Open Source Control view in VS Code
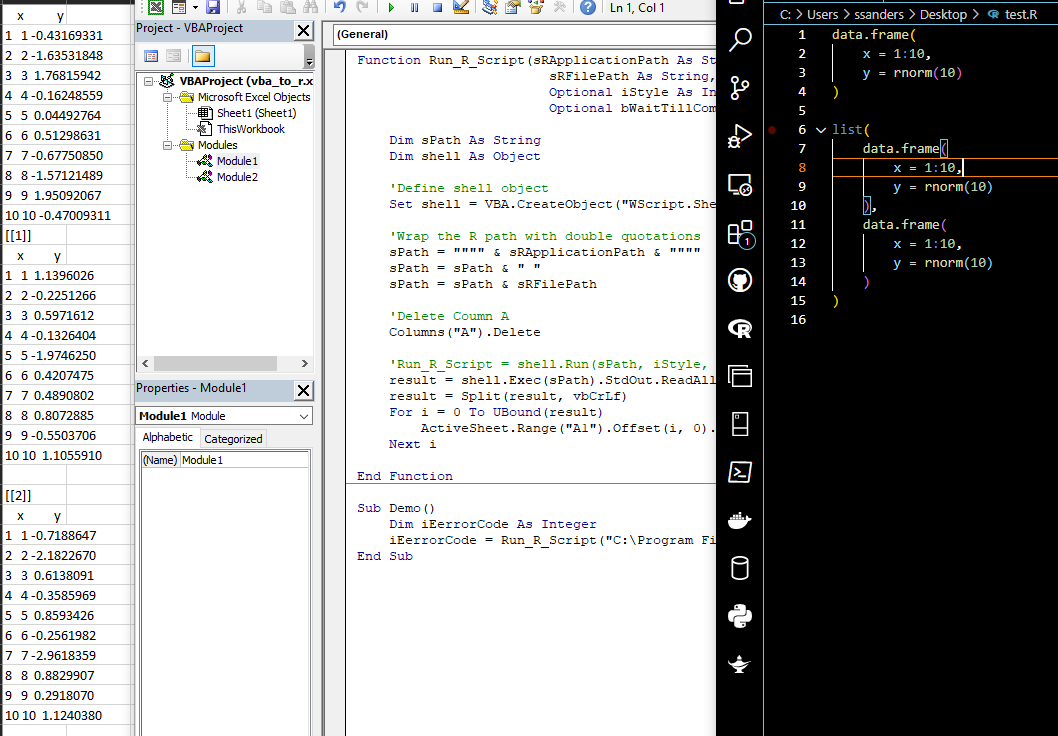The height and width of the screenshot is (736, 1058). click(740, 88)
